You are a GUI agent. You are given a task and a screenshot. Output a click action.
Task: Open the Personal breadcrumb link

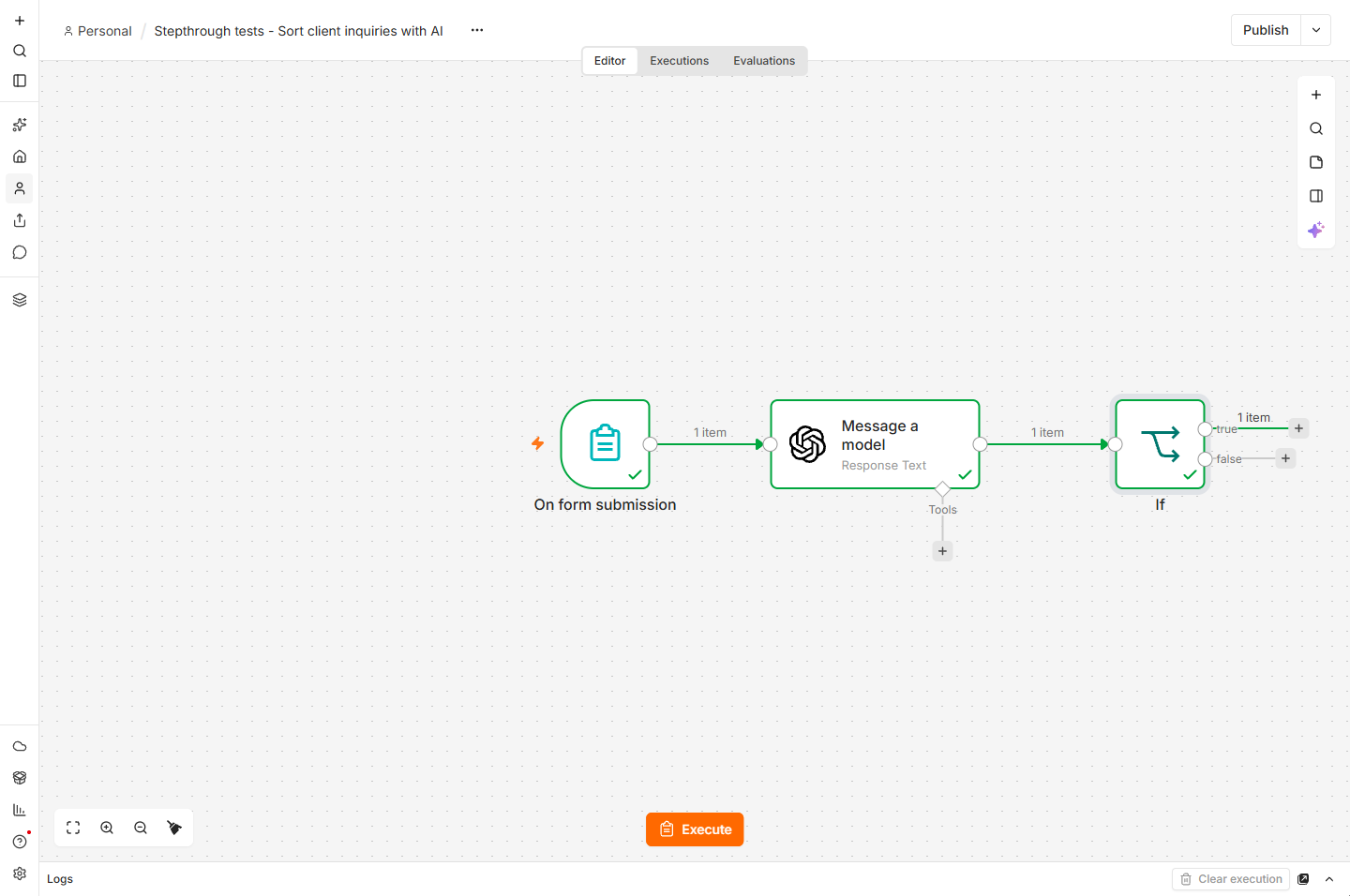(x=97, y=31)
